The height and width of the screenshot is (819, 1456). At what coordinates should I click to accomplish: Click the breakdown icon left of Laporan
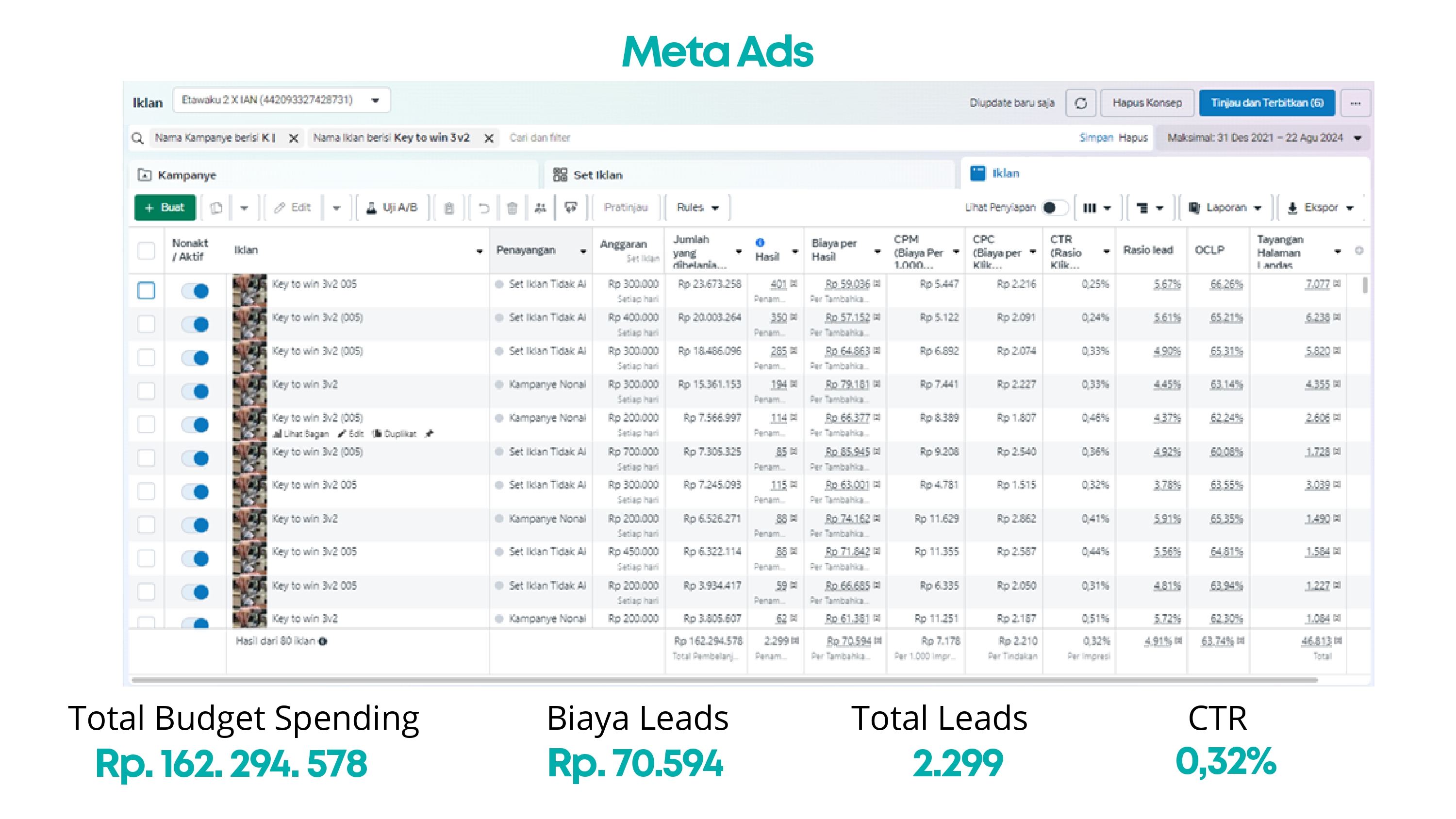1142,208
